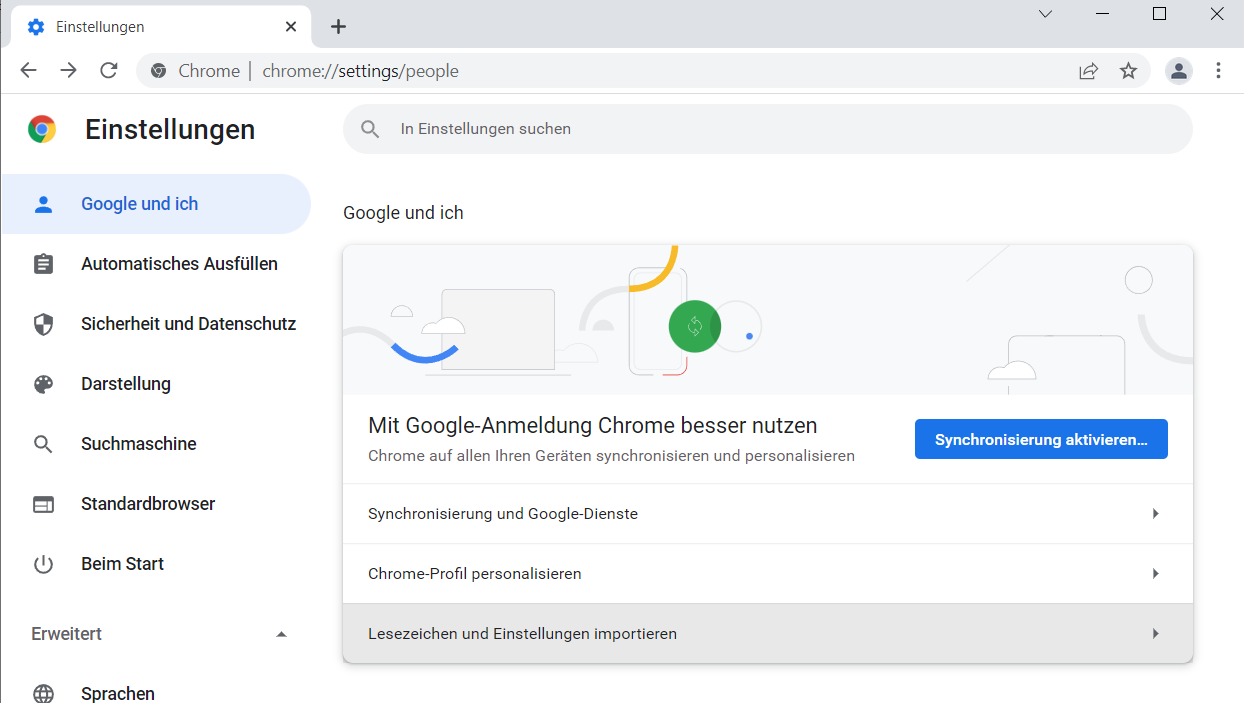This screenshot has width=1244, height=703.
Task: Collapse the Erweitert section
Action: point(281,634)
